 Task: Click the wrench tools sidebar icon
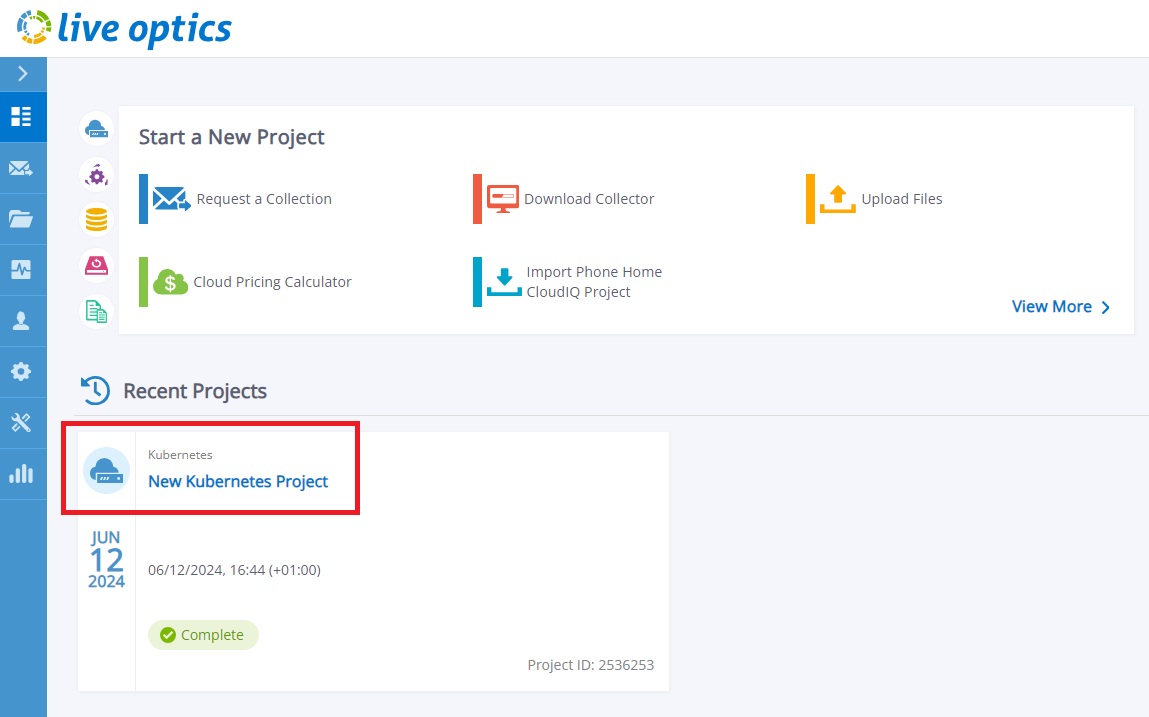tap(22, 423)
